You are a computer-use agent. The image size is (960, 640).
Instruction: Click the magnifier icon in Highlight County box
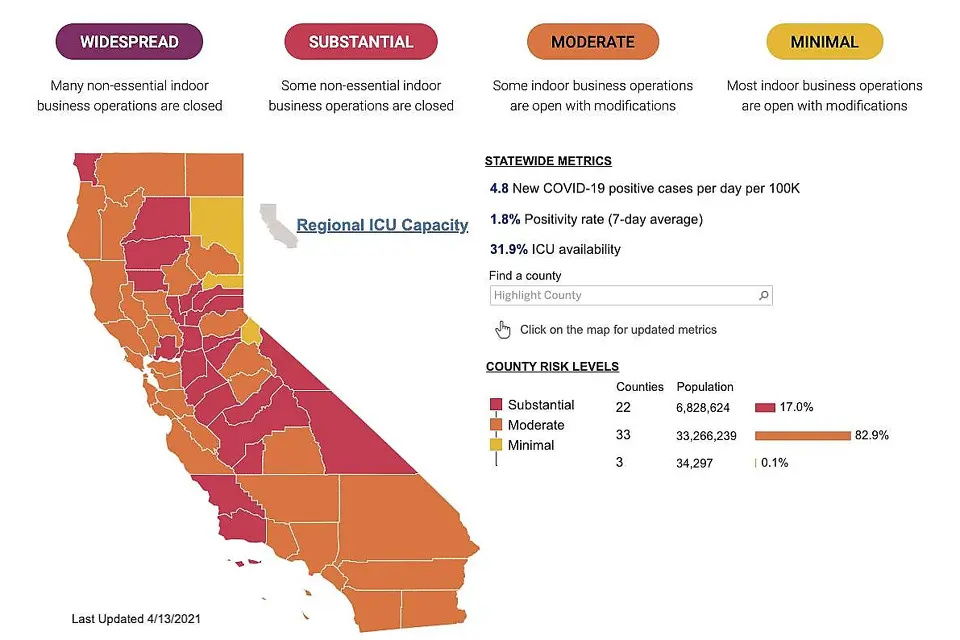[x=763, y=295]
